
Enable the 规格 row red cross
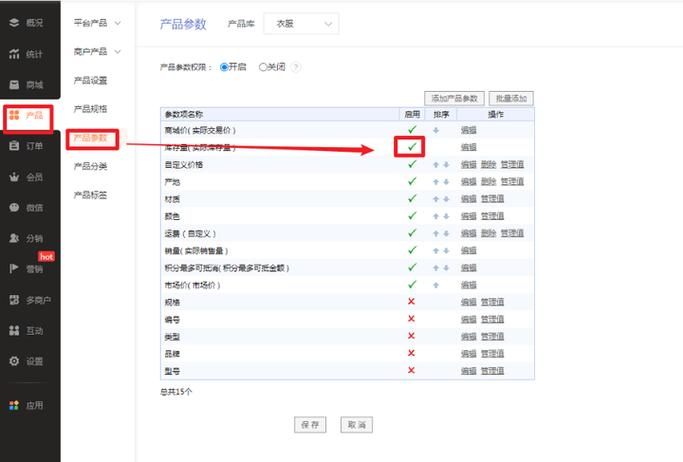pyautogui.click(x=411, y=301)
